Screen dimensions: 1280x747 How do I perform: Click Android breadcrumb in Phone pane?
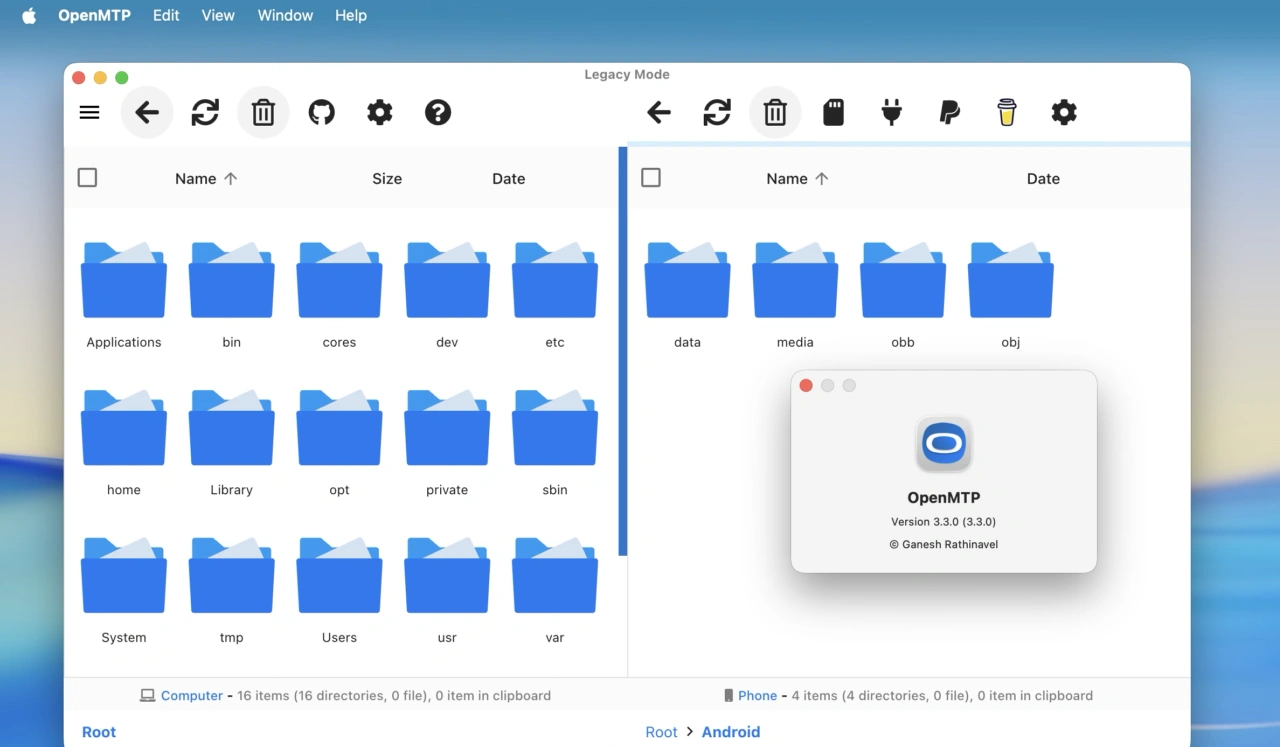click(x=731, y=732)
